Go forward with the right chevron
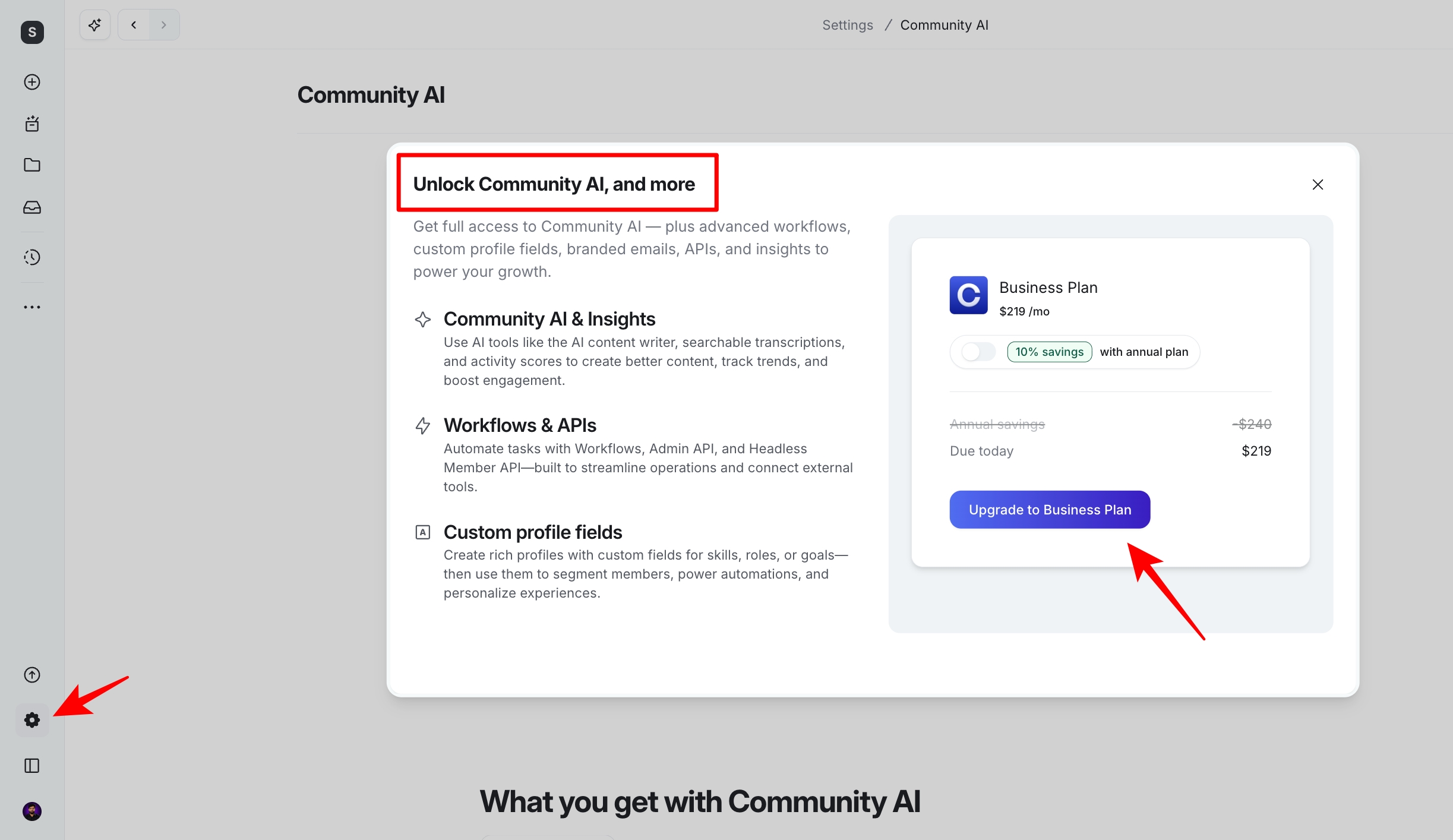1453x840 pixels. [164, 25]
